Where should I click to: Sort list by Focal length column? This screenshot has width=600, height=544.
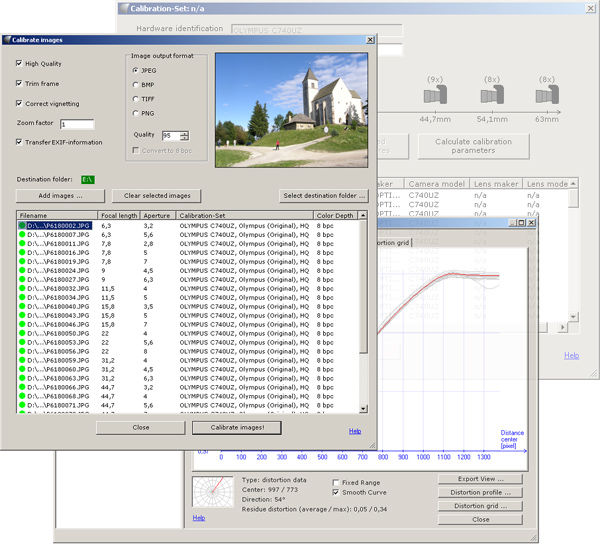pos(119,215)
